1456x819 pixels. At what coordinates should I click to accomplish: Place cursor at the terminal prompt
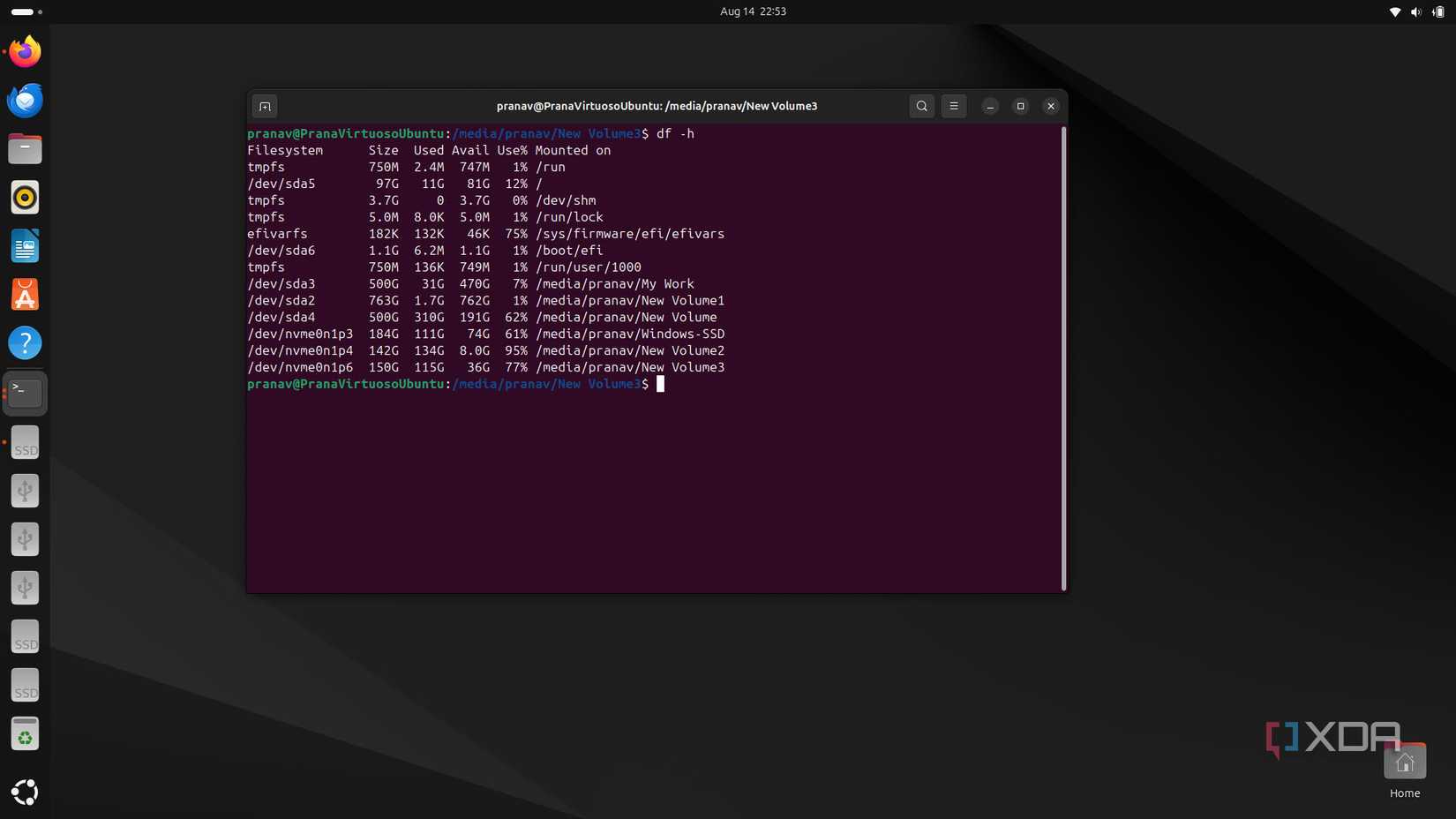662,385
